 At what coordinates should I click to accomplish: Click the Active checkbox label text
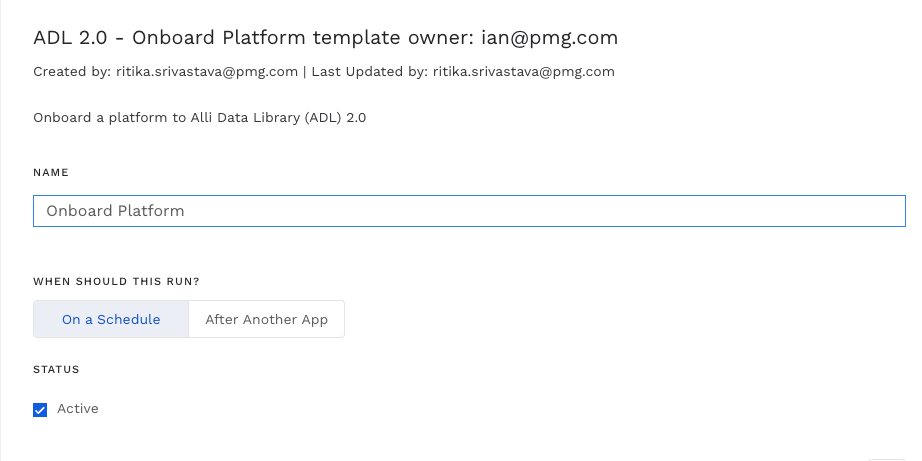(78, 409)
